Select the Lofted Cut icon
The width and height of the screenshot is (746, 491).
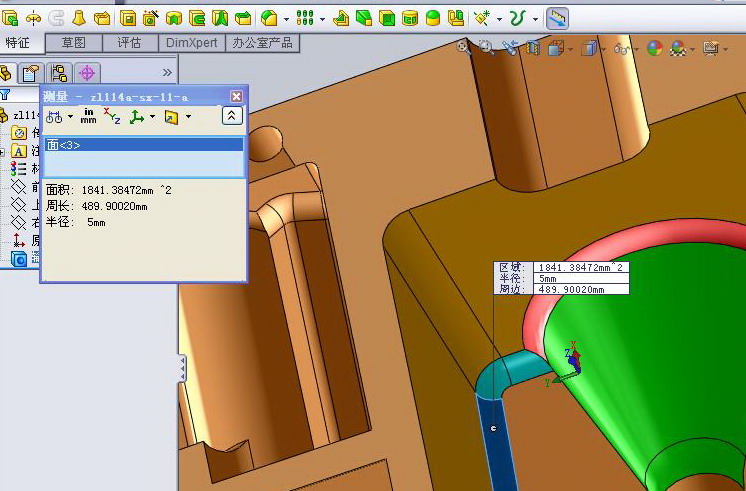pyautogui.click(x=220, y=19)
